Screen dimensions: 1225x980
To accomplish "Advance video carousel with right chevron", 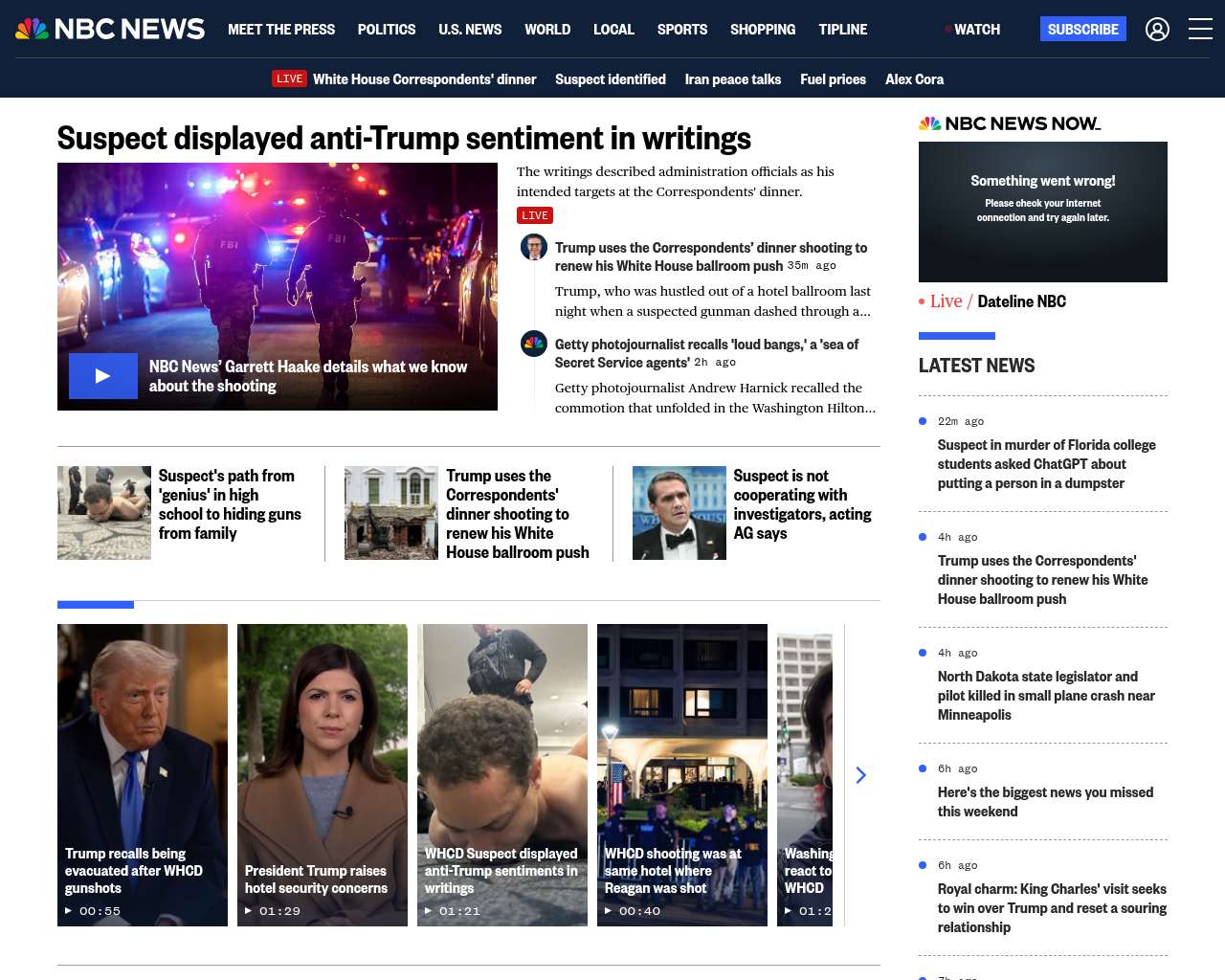I will 860,775.
